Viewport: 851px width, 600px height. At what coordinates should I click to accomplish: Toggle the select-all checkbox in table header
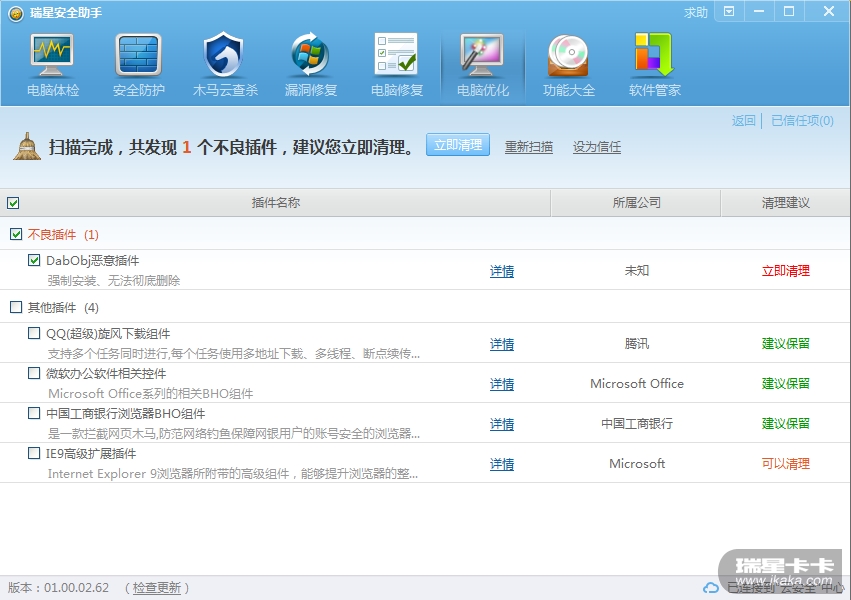13,203
